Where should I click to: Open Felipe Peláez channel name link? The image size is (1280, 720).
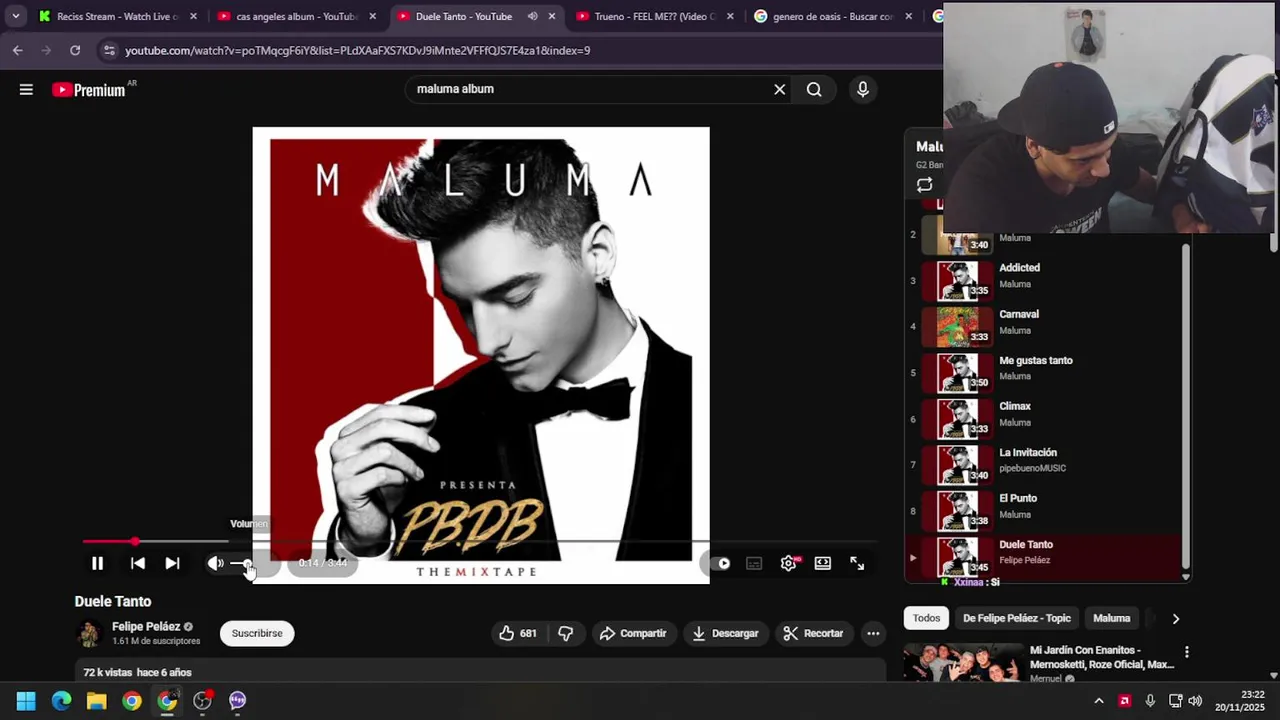146,627
